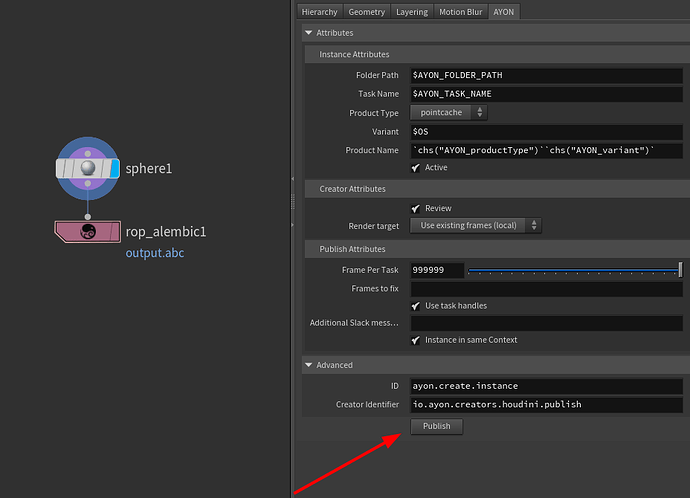
Task: Collapse the Advanced section
Action: click(309, 365)
